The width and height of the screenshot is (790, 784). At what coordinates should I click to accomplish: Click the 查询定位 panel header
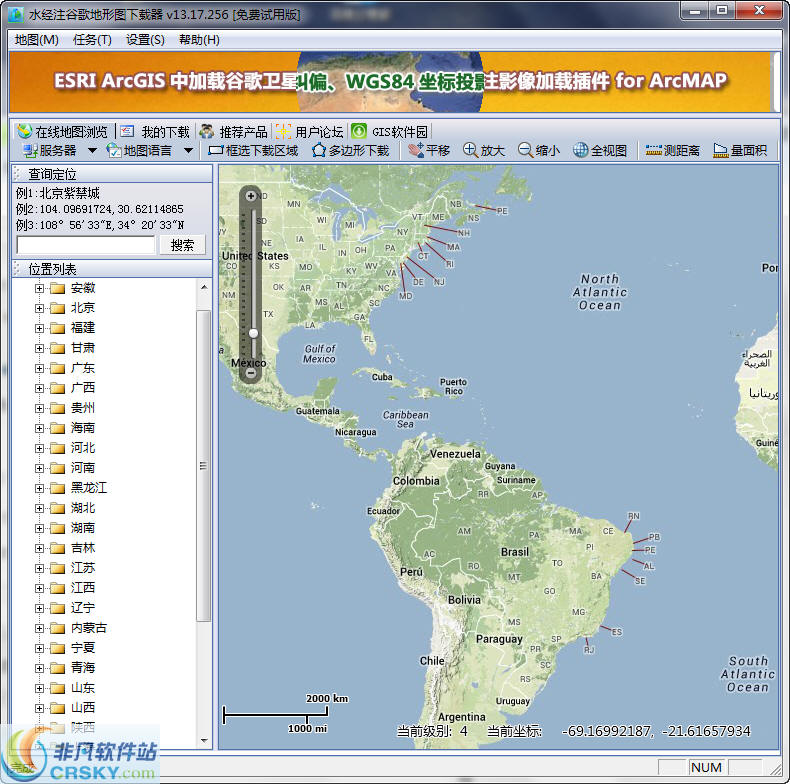coord(112,174)
